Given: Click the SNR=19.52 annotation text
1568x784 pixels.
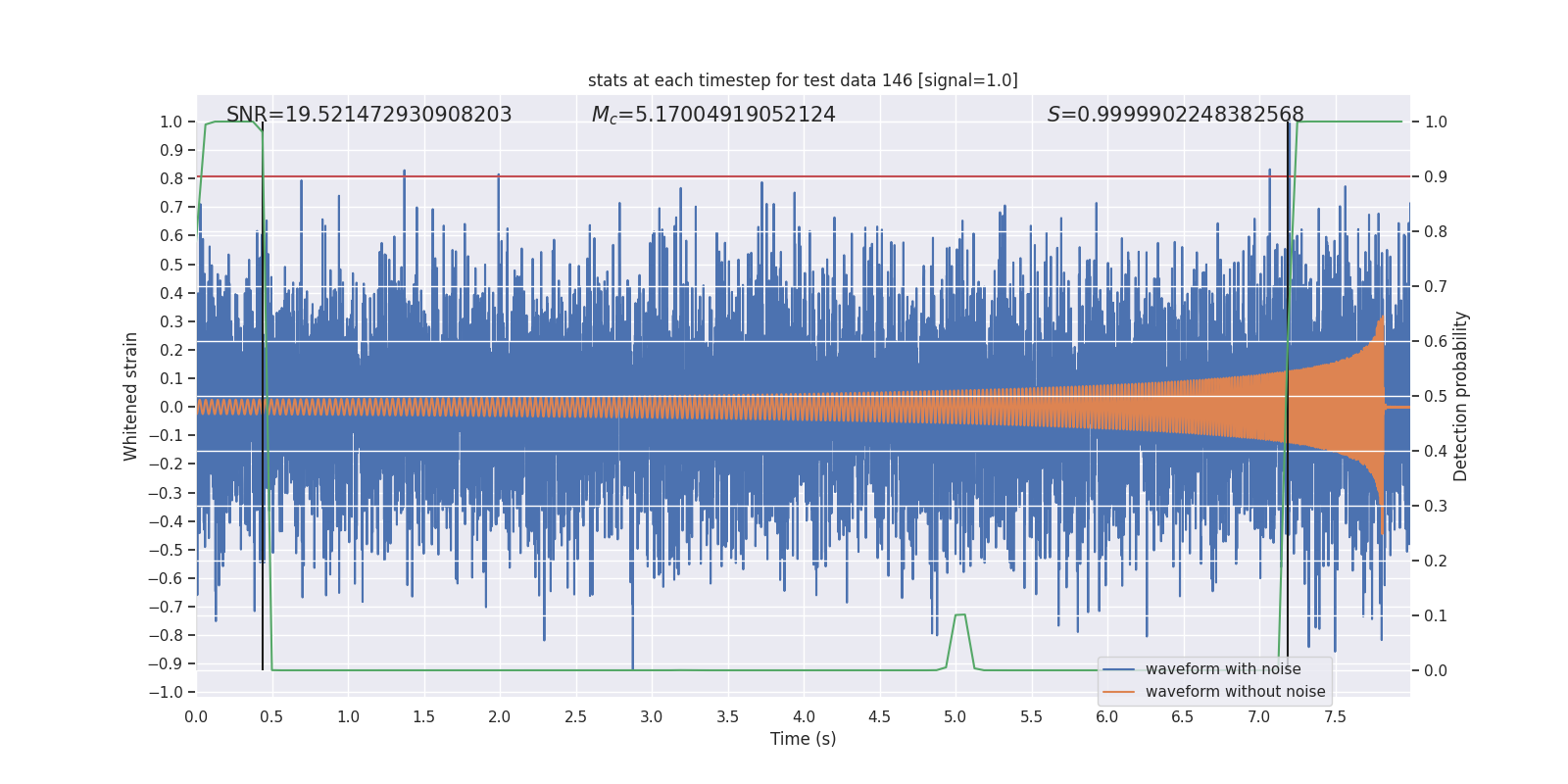Looking at the screenshot, I should (368, 115).
